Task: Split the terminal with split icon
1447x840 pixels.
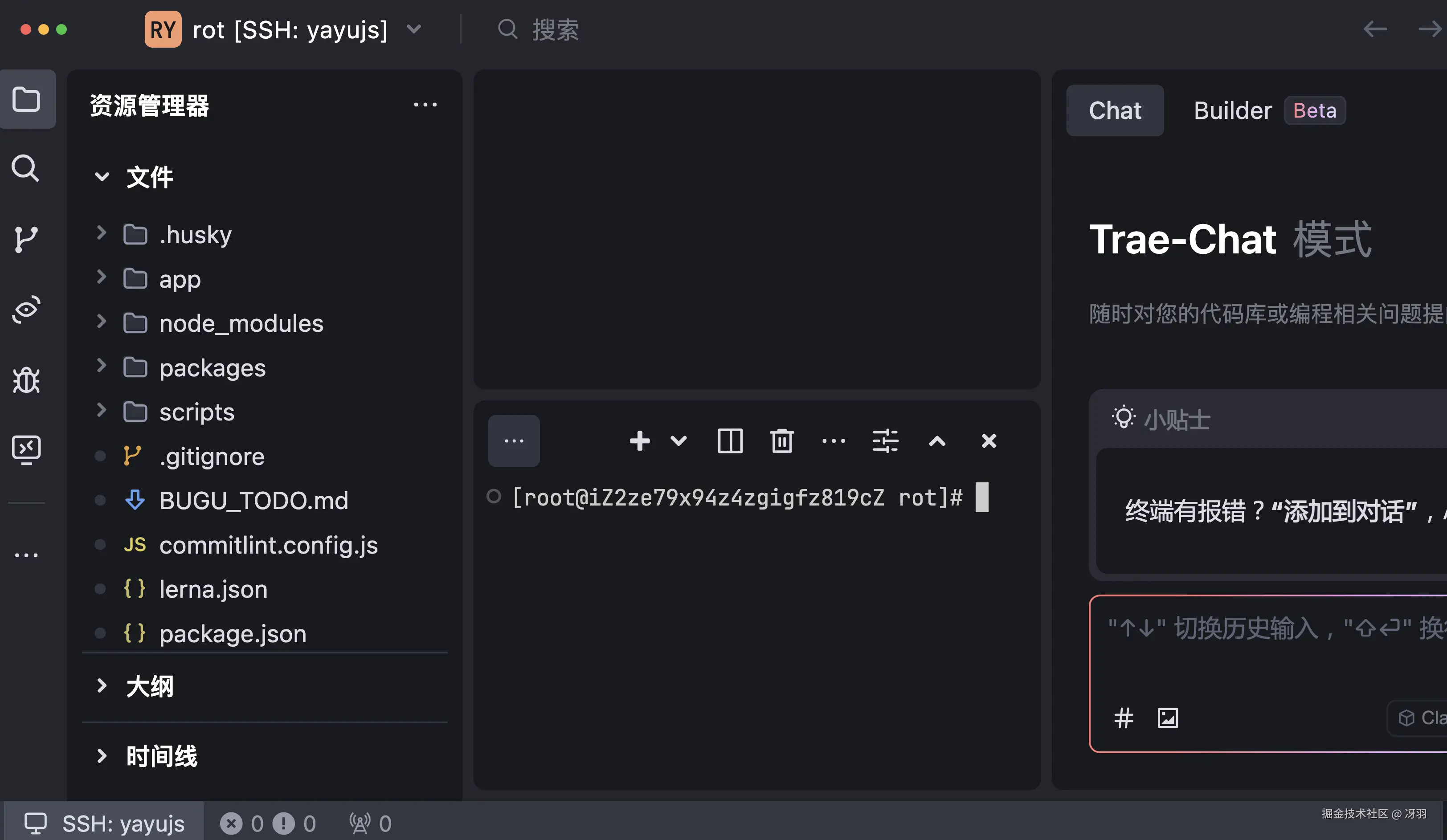Action: pos(730,441)
